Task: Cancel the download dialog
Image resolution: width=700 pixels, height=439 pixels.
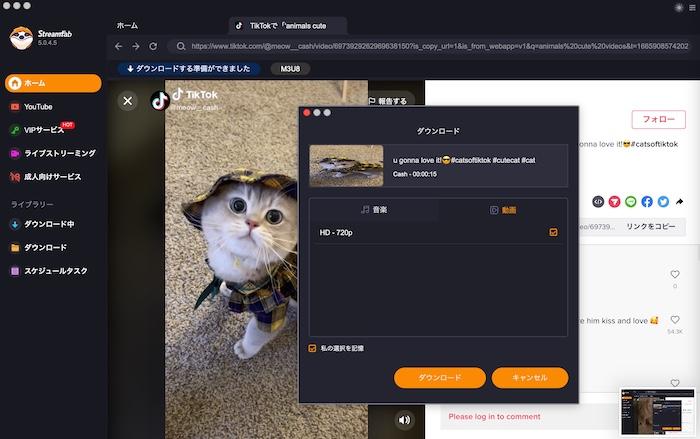Action: tap(530, 378)
